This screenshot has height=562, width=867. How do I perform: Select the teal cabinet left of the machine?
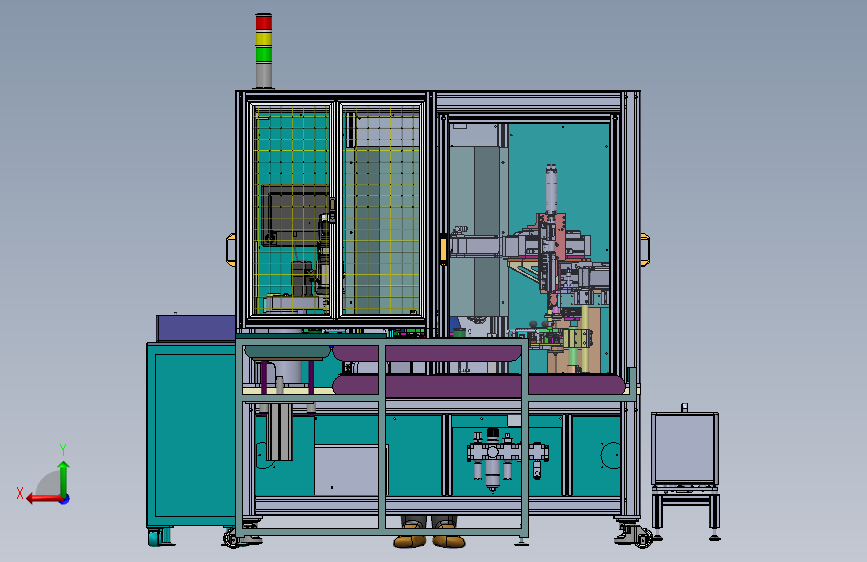pyautogui.click(x=191, y=435)
